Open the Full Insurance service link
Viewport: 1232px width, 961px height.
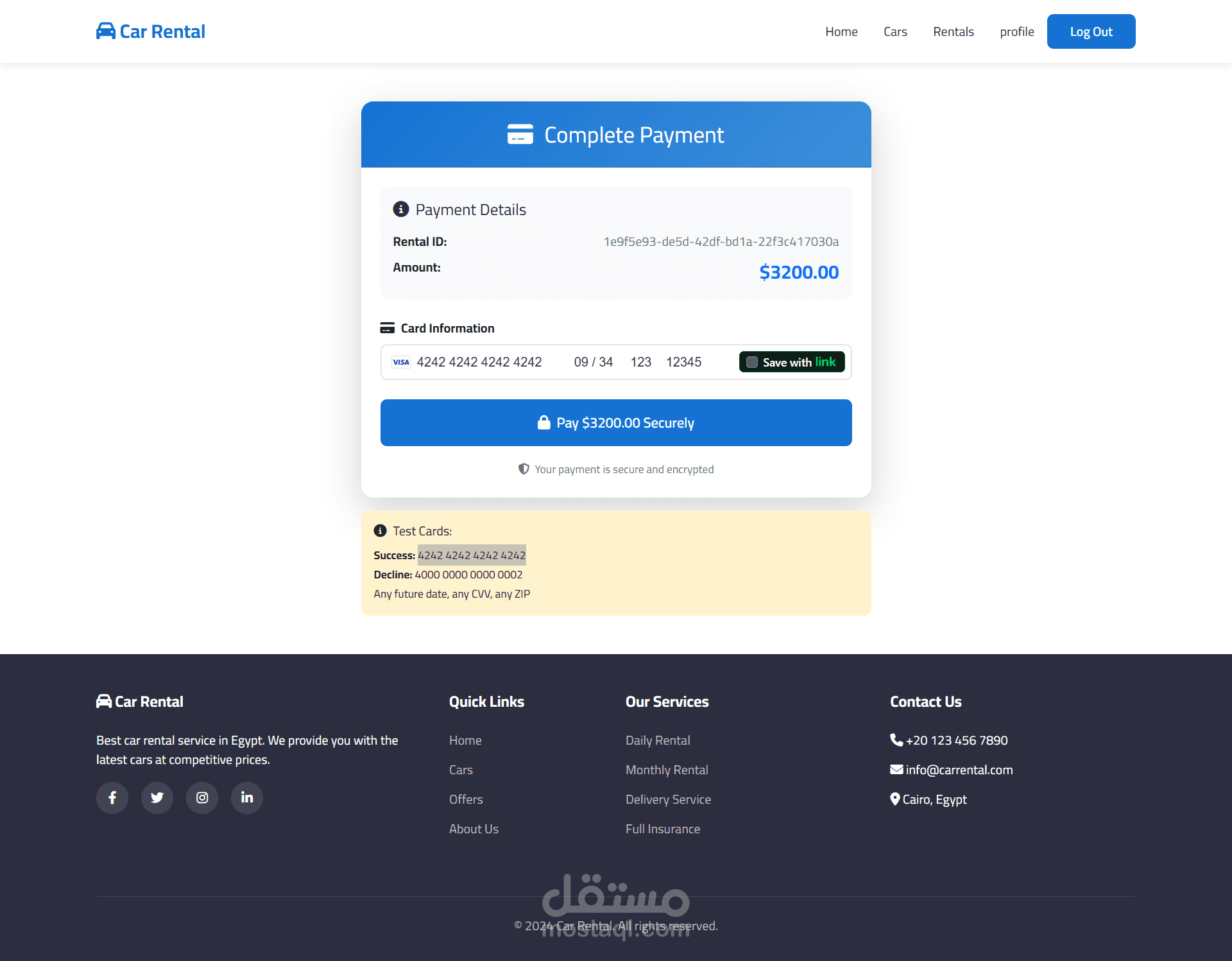pyautogui.click(x=663, y=829)
